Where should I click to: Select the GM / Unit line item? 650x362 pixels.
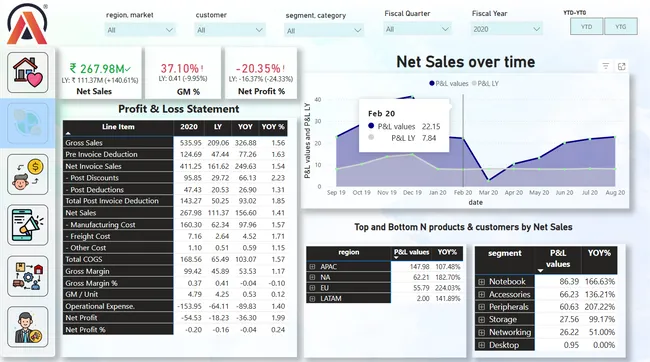click(118, 294)
